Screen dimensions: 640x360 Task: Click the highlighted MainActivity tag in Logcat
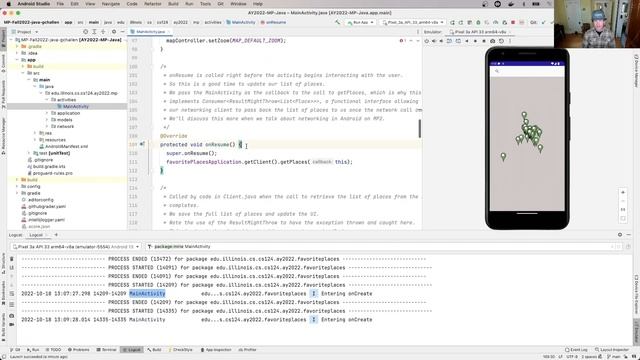[147, 293]
